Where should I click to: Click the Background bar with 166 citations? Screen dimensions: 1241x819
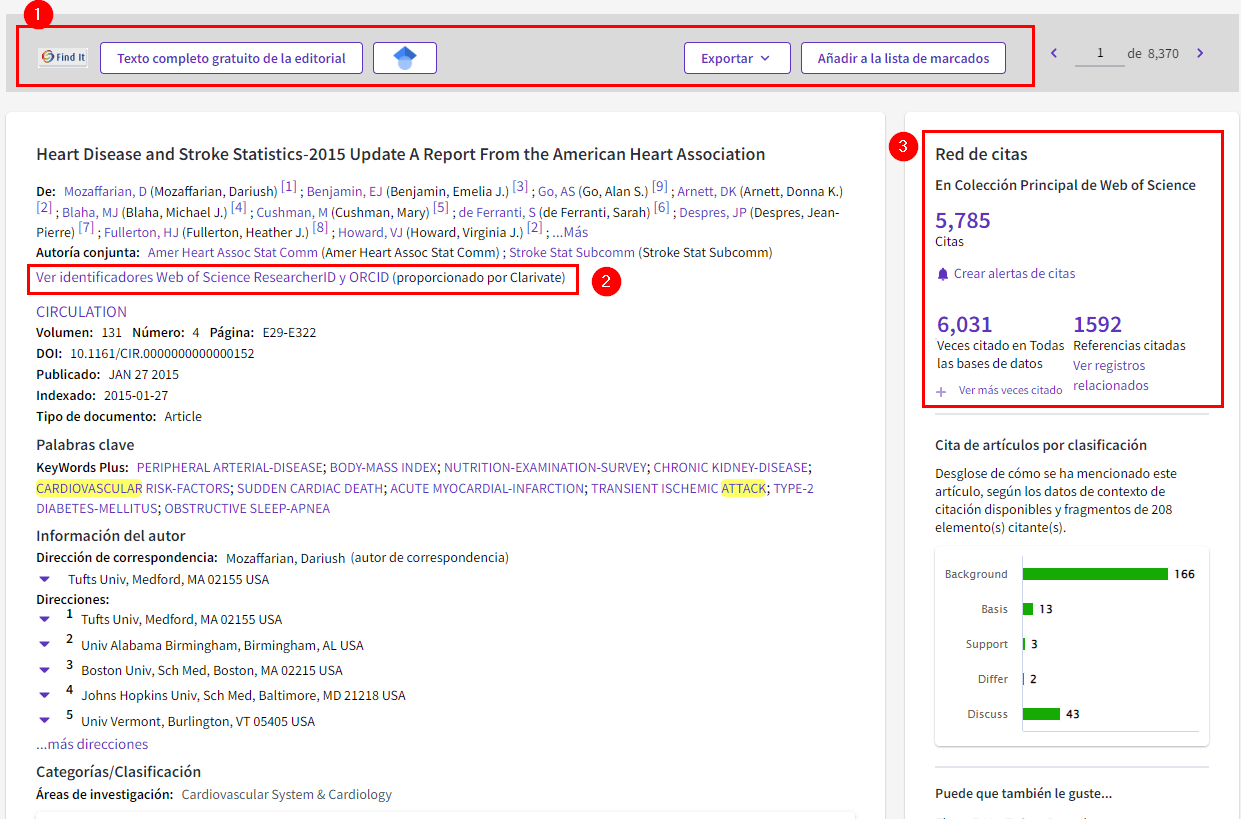1095,574
